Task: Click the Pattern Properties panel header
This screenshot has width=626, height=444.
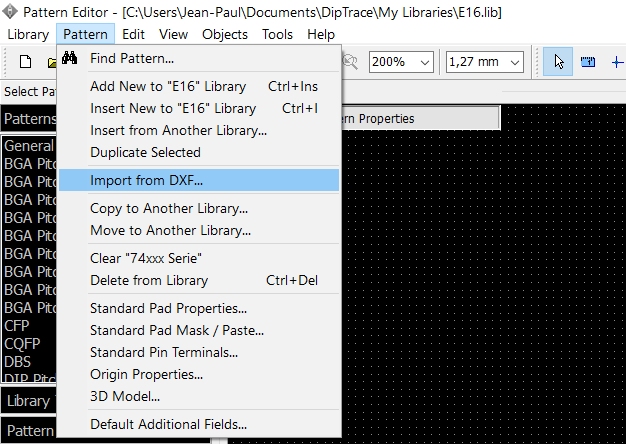Action: (420, 119)
